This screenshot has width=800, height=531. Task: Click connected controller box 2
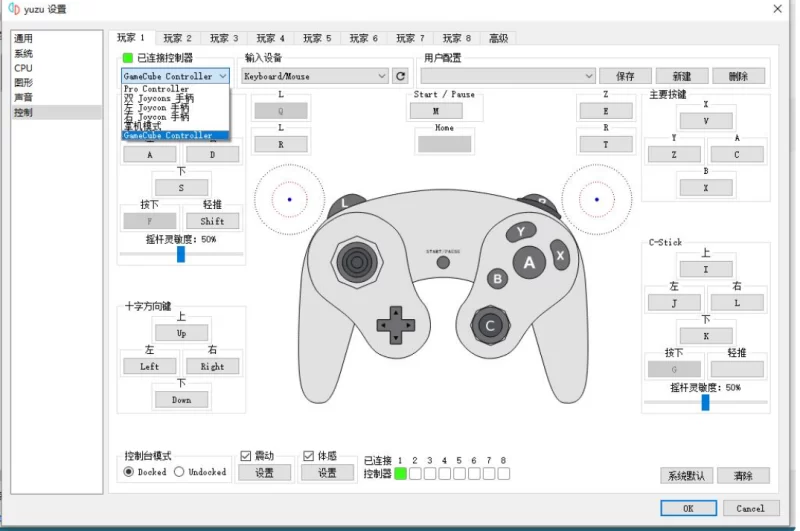tap(415, 474)
